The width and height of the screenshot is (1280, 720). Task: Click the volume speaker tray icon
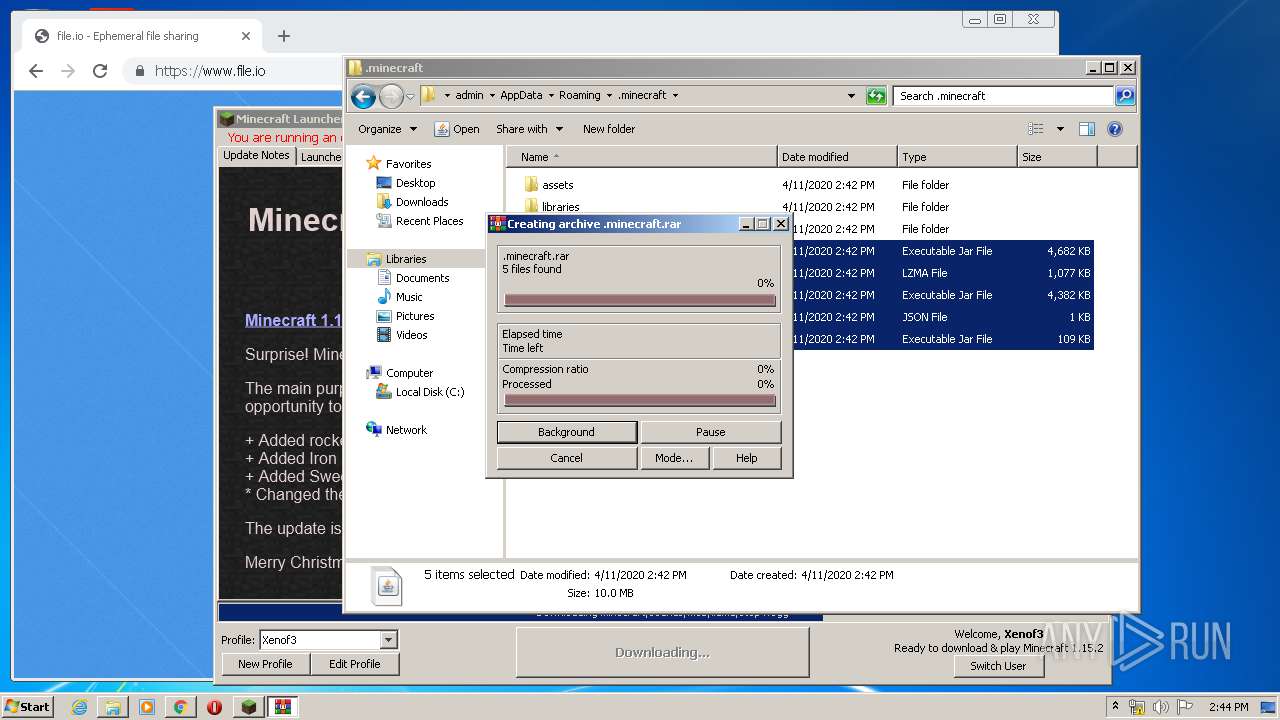(1161, 707)
